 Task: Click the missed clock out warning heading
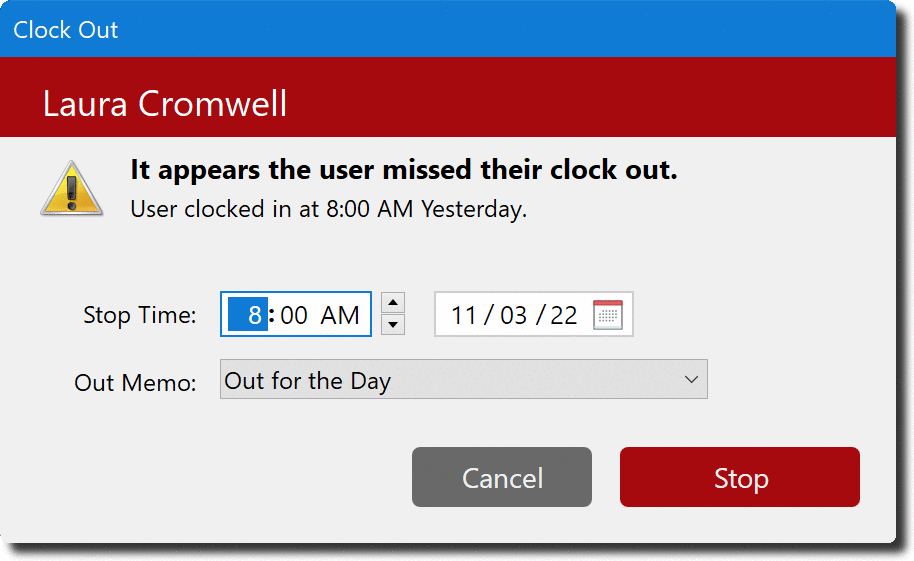click(404, 170)
